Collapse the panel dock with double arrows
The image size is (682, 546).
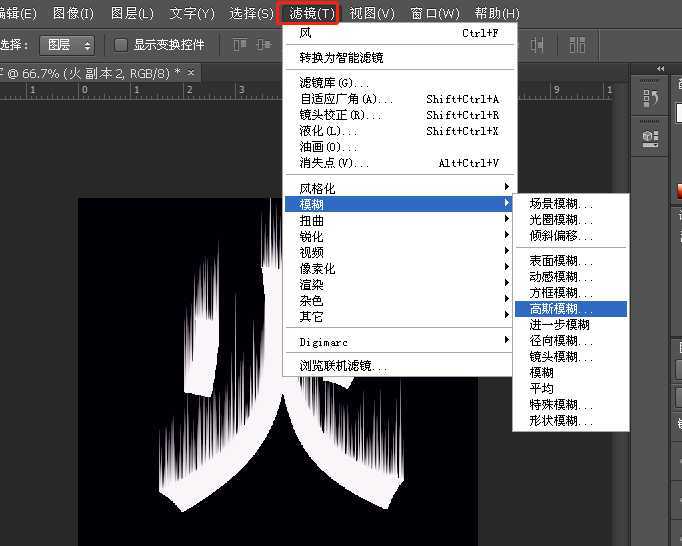click(660, 69)
